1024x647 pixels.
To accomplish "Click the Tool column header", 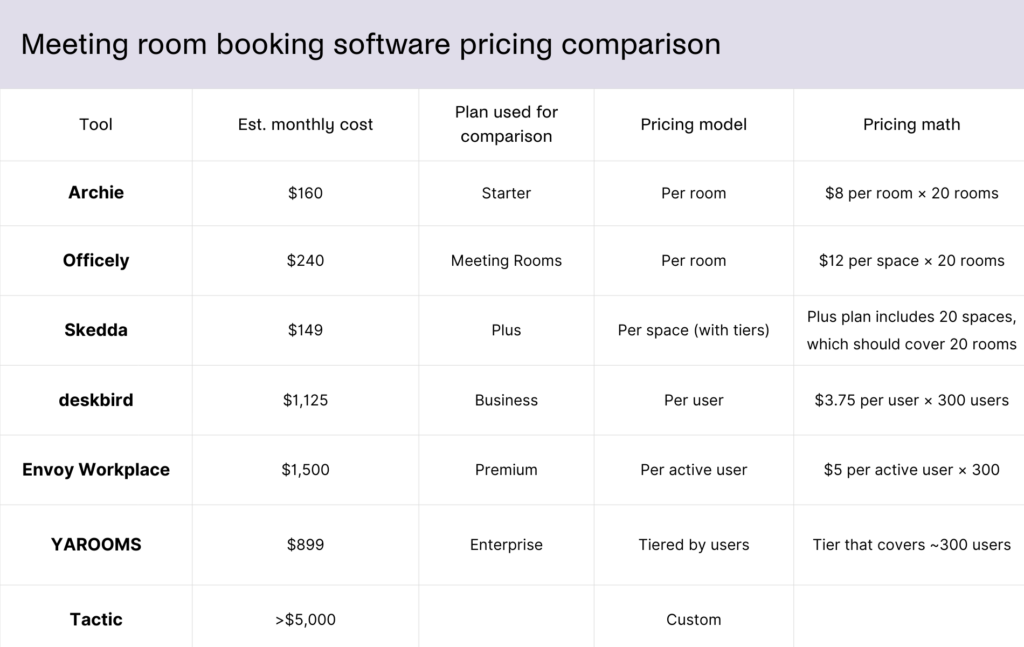I will click(96, 125).
